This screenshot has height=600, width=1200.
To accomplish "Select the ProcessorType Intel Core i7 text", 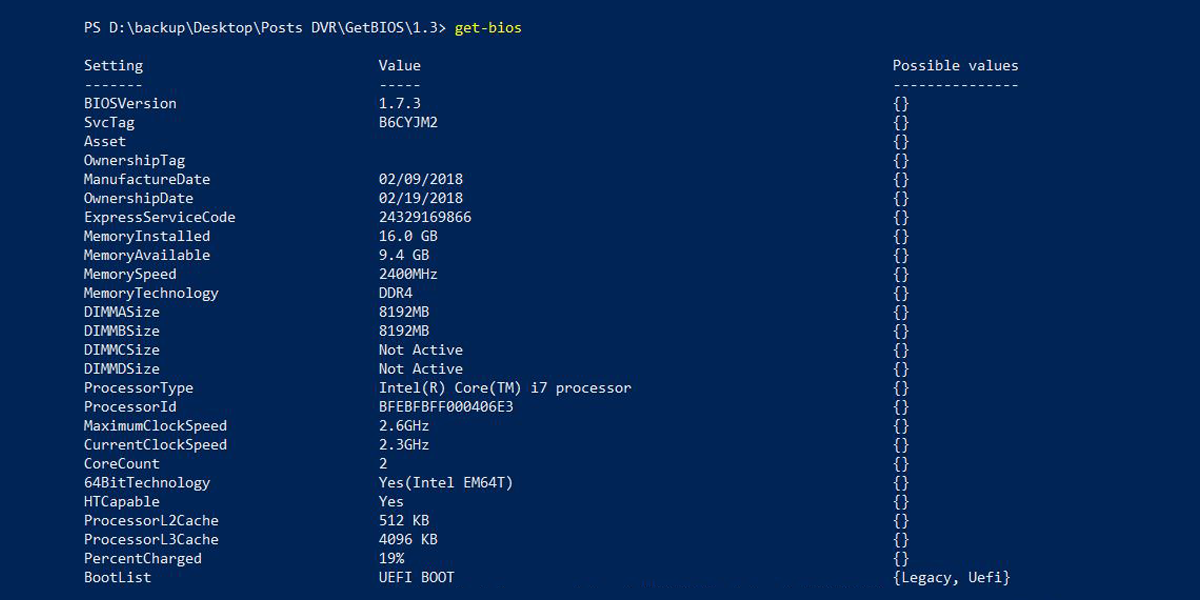I will tap(505, 388).
